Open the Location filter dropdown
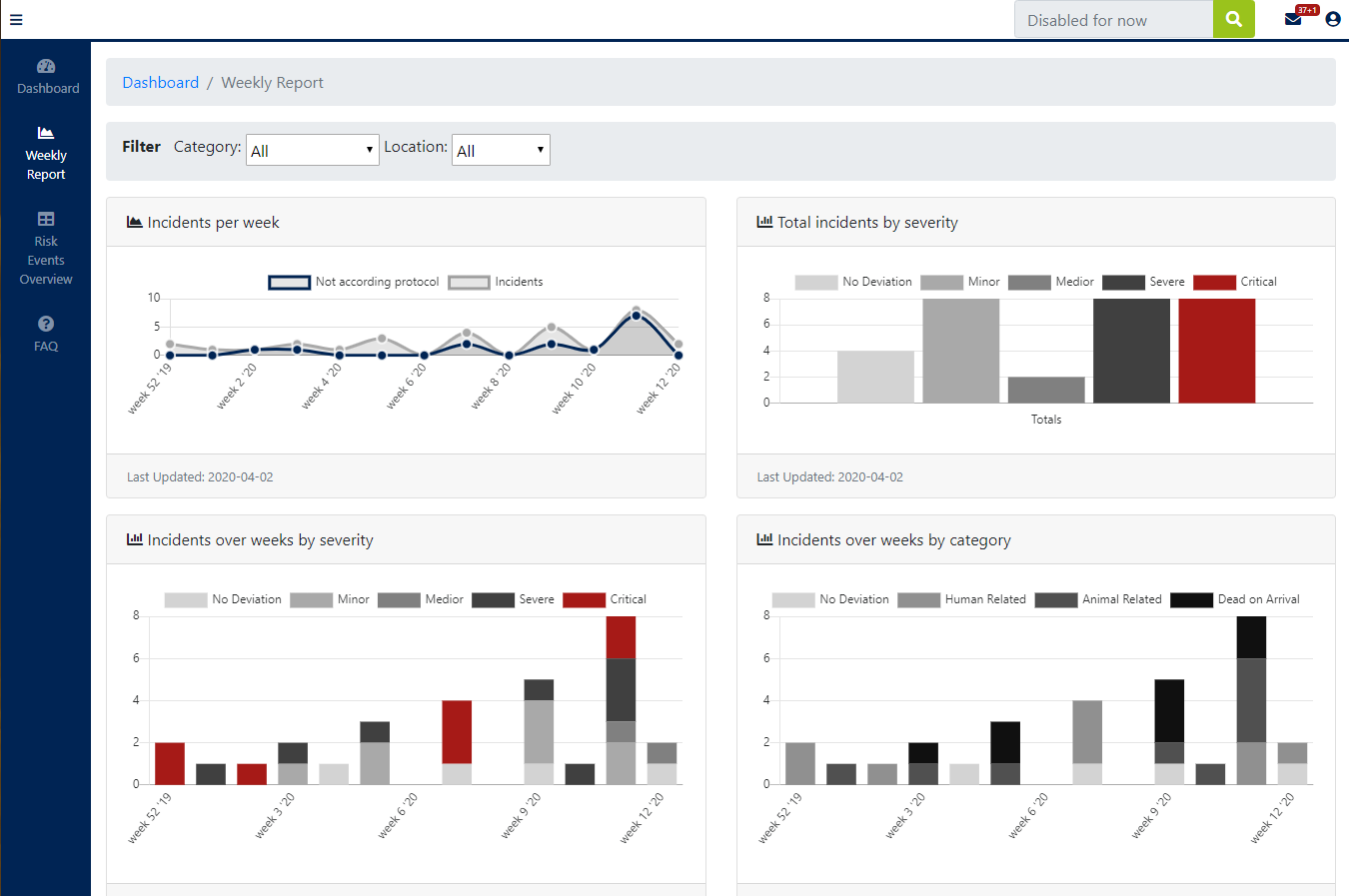 501,150
